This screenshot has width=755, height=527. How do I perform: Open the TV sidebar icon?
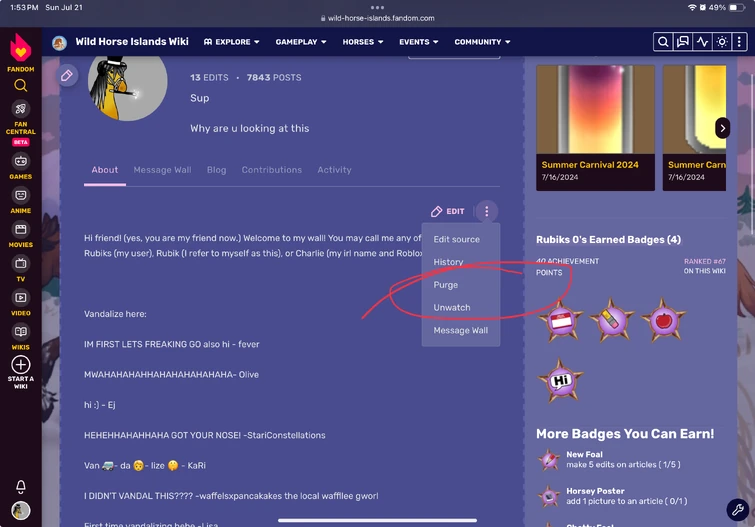pyautogui.click(x=20, y=264)
